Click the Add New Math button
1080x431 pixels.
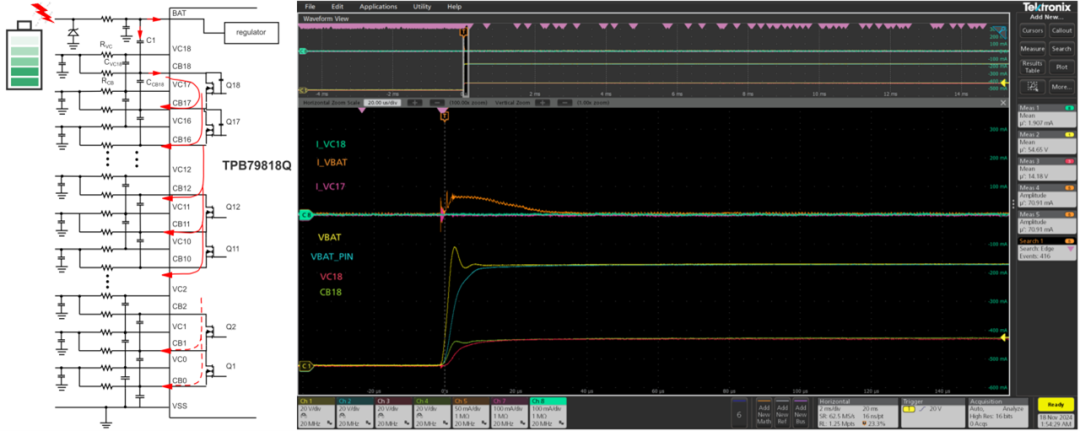click(x=762, y=412)
